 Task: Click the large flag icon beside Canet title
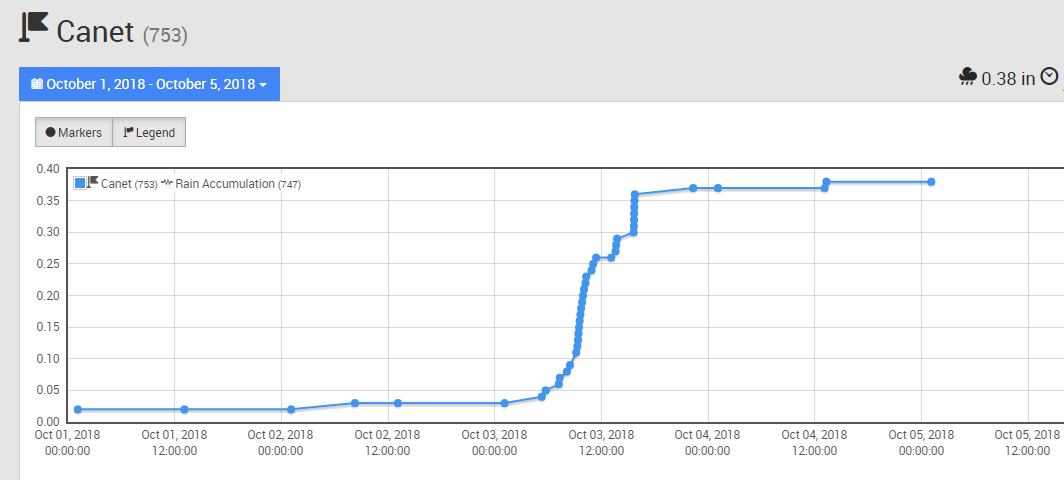tap(34, 27)
